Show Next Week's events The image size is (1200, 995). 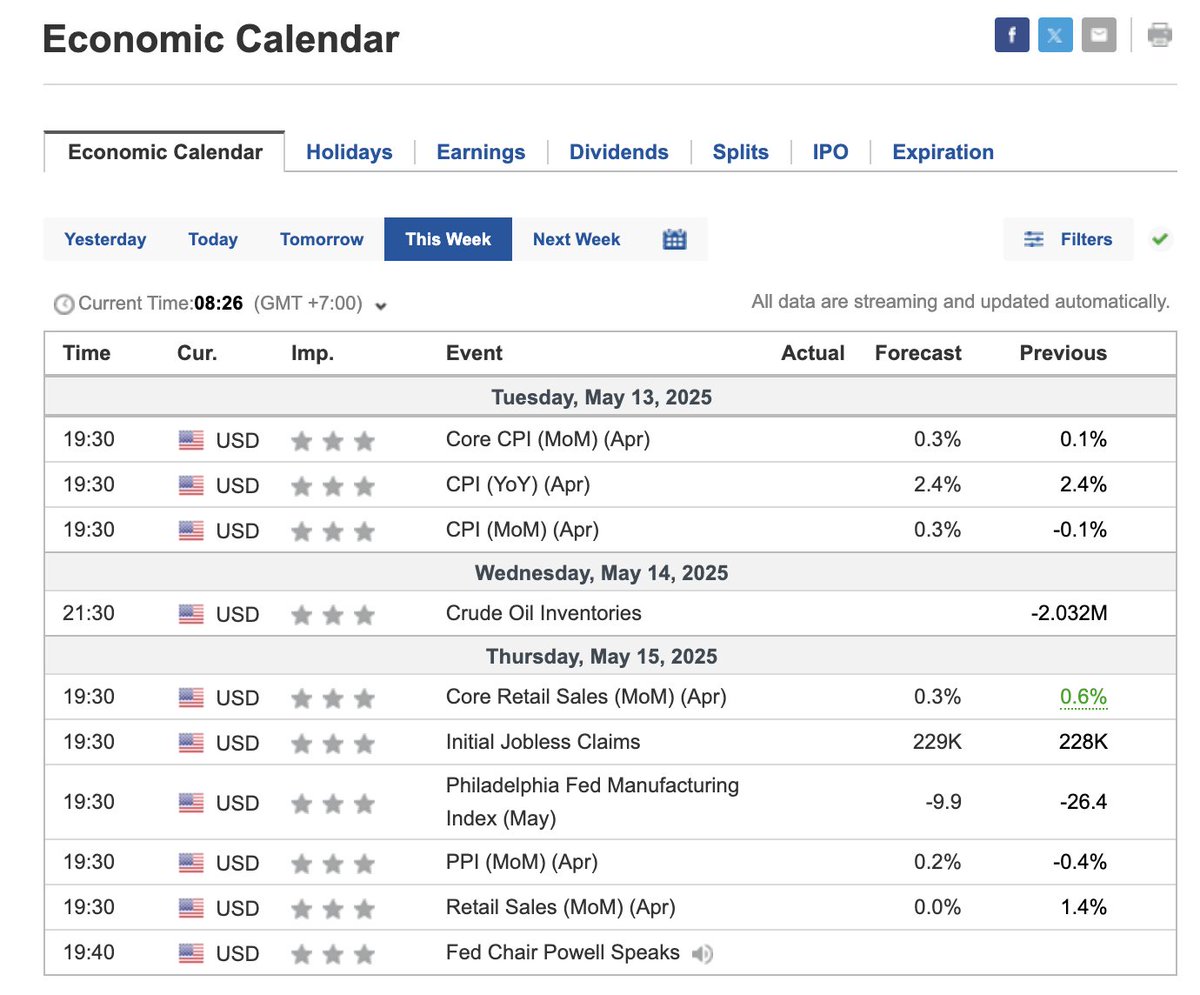[576, 240]
